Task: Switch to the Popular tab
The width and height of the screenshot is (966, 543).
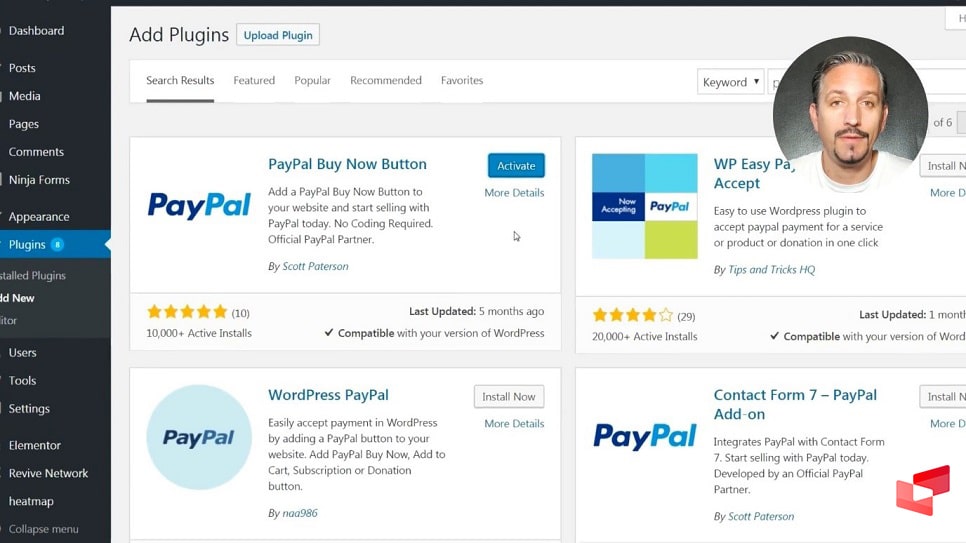Action: click(x=312, y=81)
